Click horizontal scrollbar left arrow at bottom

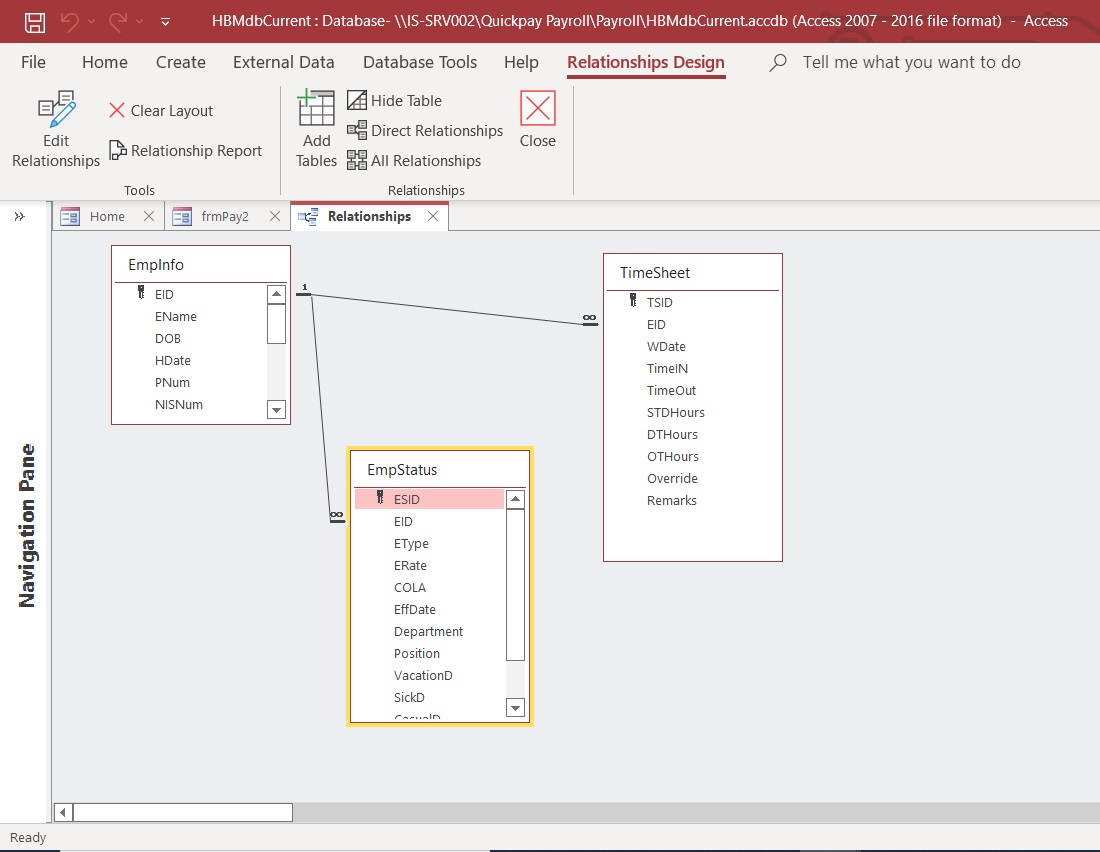pos(63,813)
